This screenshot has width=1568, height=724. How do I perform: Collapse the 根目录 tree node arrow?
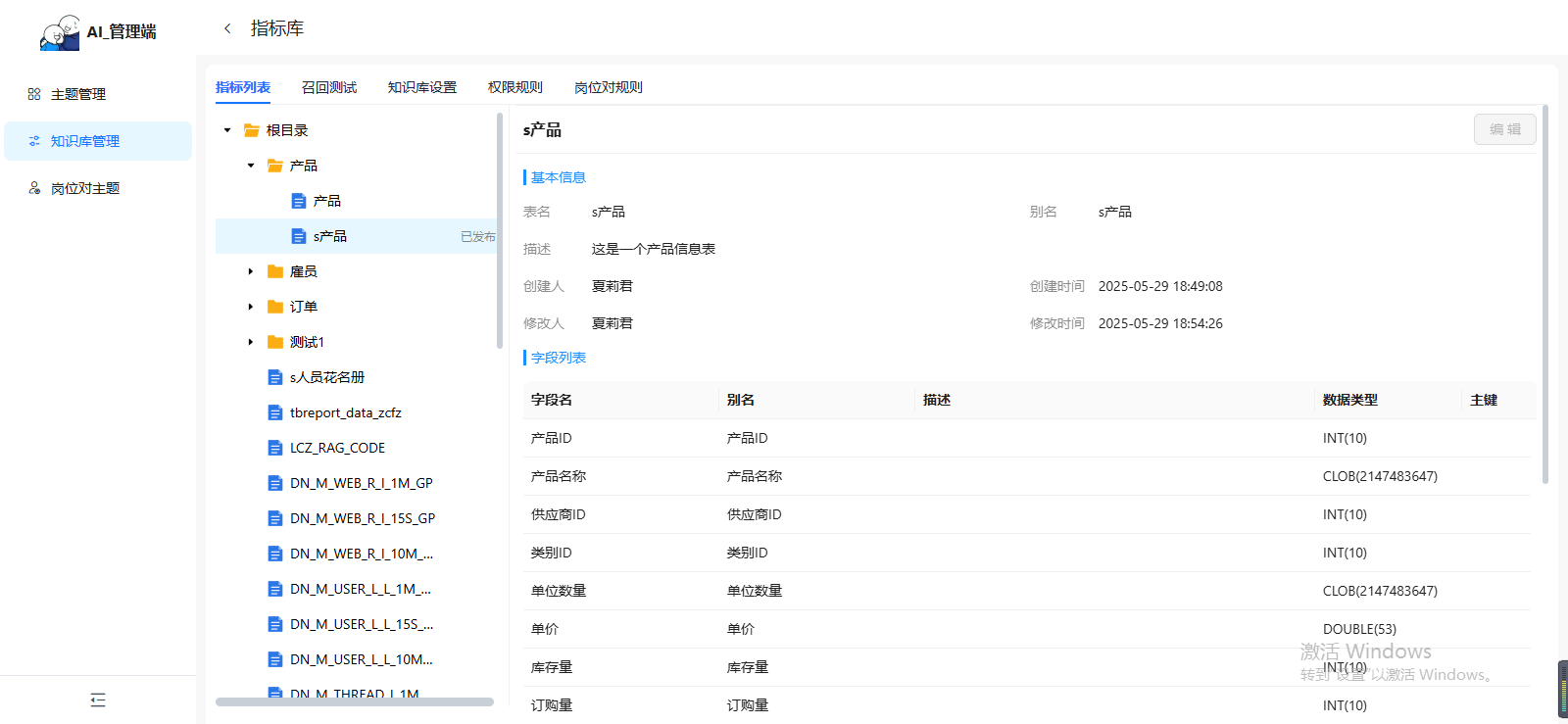tap(227, 130)
